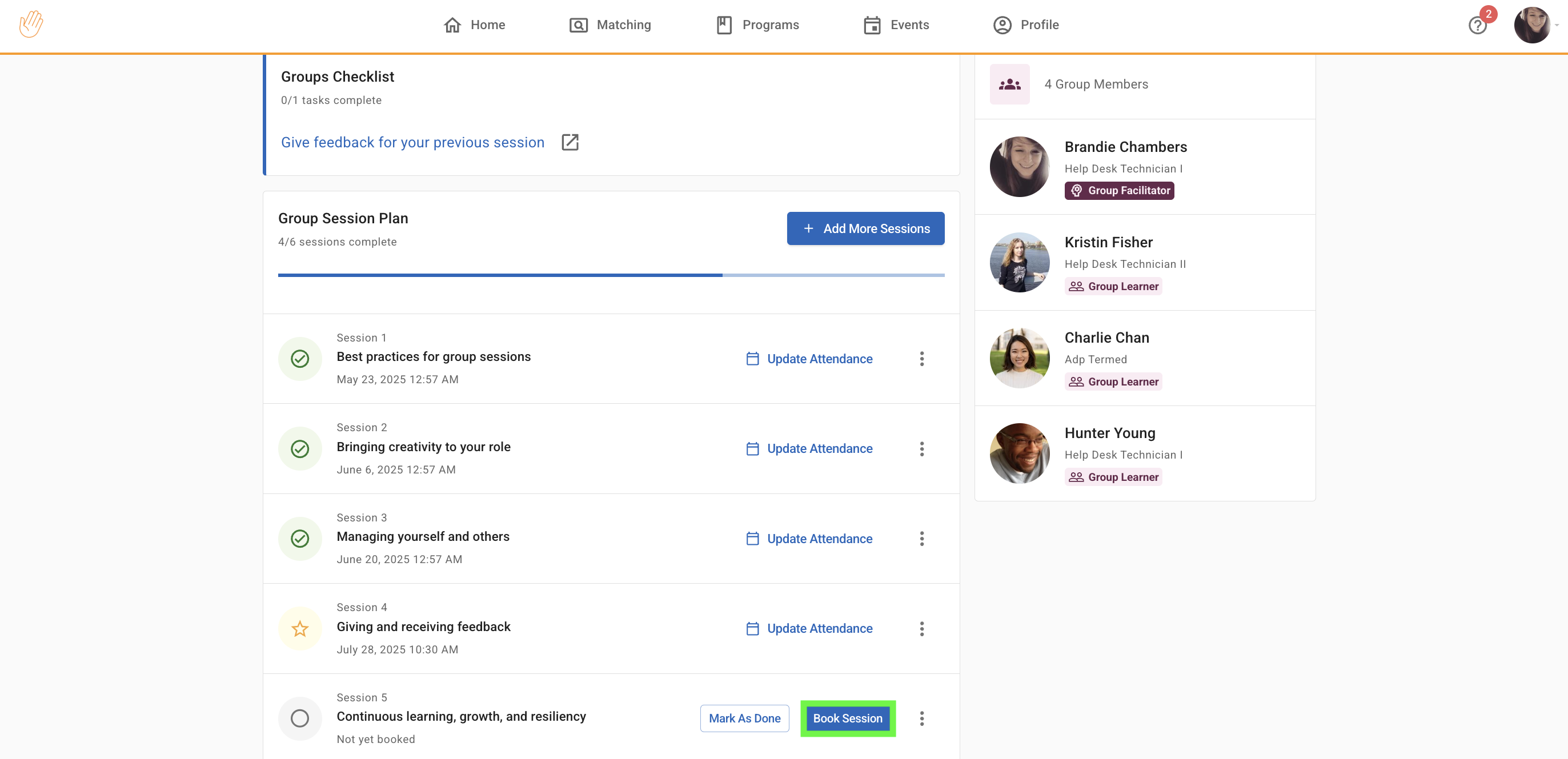Screen dimensions: 1568x759
Task: Click the group members icon tile
Action: (x=1009, y=84)
